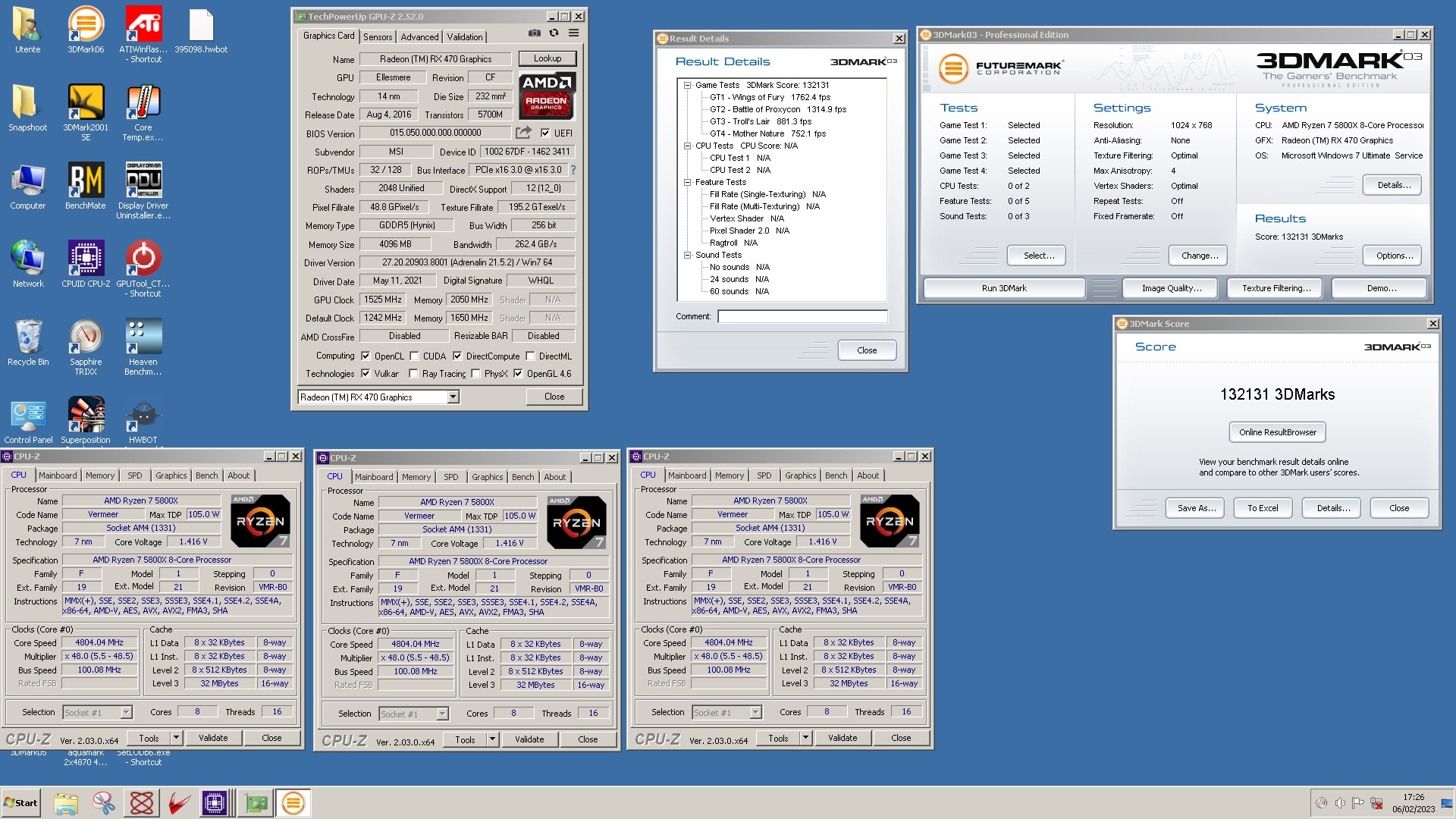Toggle CUDA checkbox in GPU-Z

pyautogui.click(x=414, y=356)
